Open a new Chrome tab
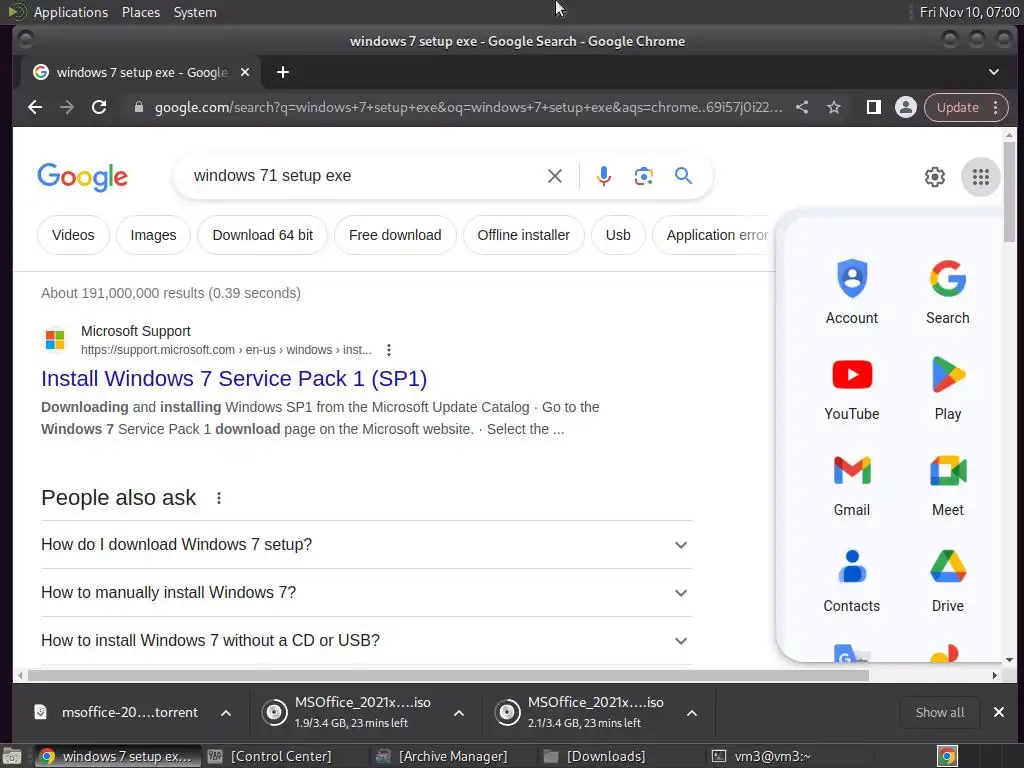 coord(282,72)
